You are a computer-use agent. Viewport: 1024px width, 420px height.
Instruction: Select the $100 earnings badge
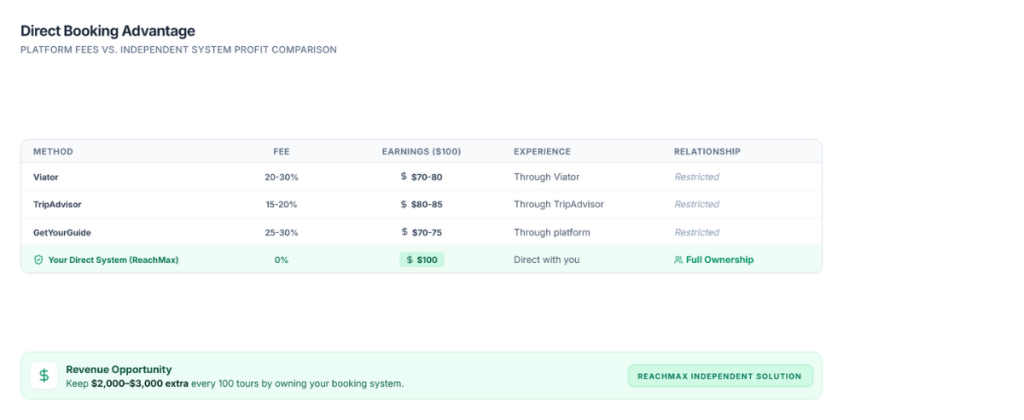click(x=422, y=260)
